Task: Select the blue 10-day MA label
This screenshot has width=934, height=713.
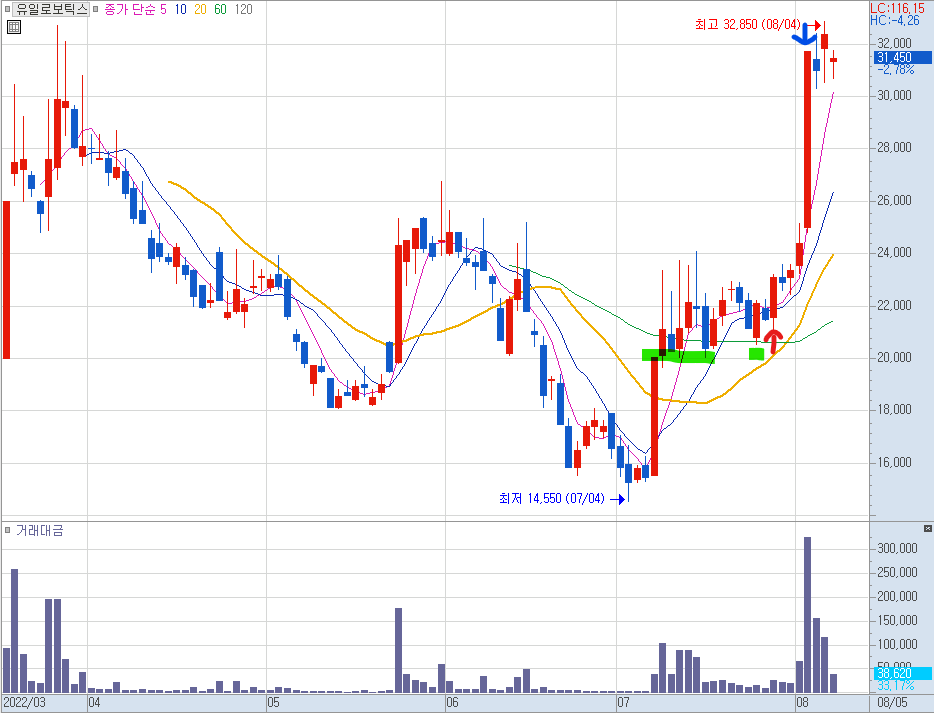Action: [180, 9]
